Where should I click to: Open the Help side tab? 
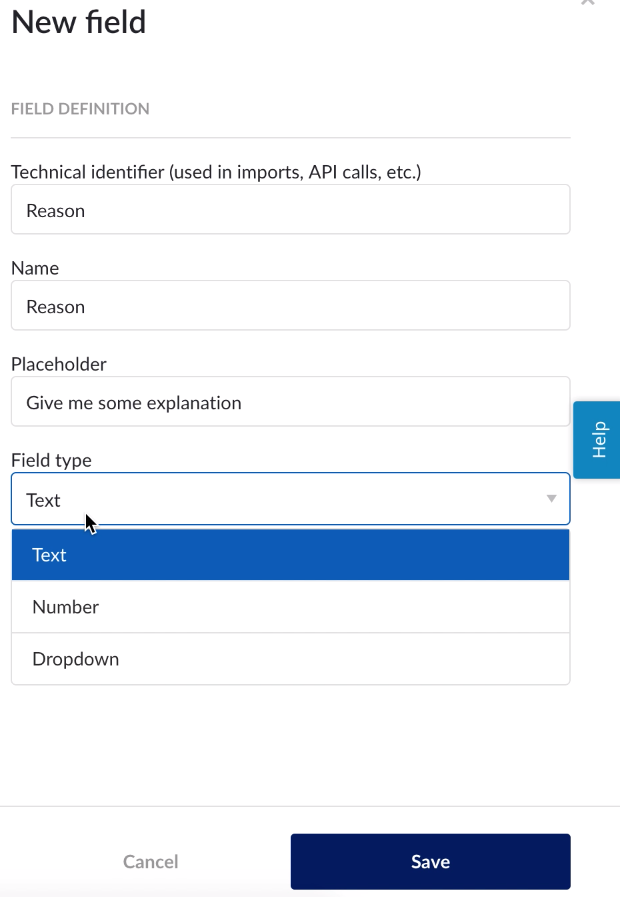tap(598, 440)
